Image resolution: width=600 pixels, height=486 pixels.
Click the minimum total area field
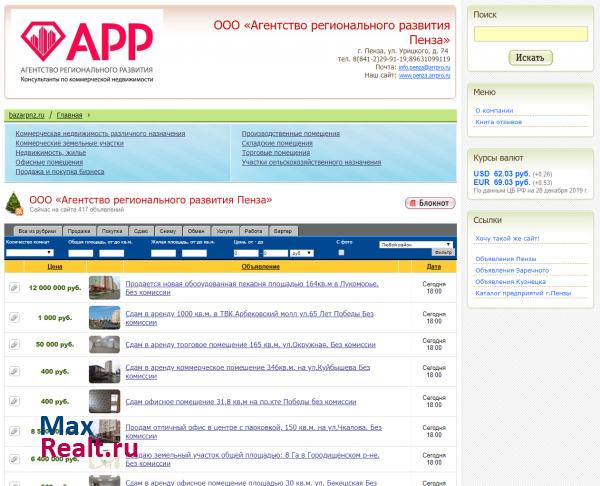(80, 253)
